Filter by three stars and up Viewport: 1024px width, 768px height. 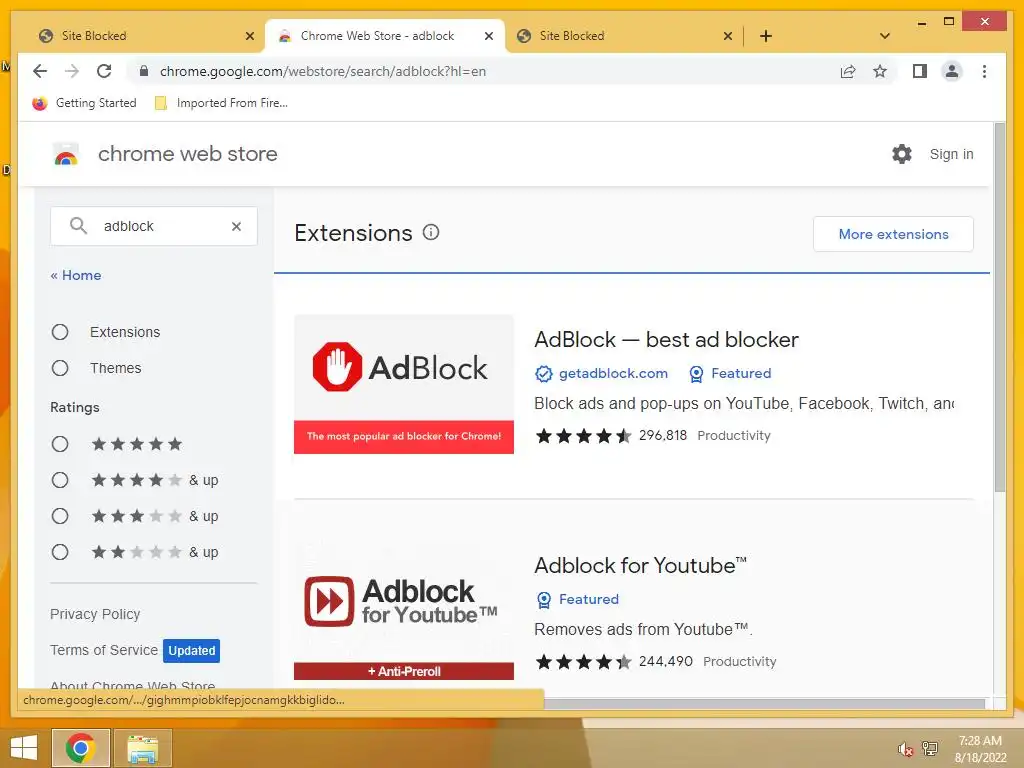60,517
